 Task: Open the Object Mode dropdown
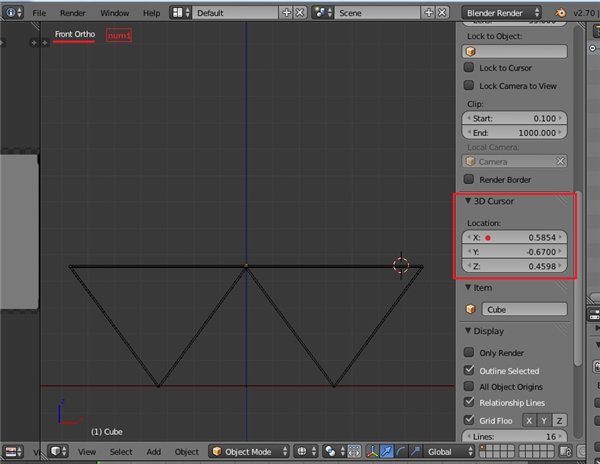(x=249, y=452)
